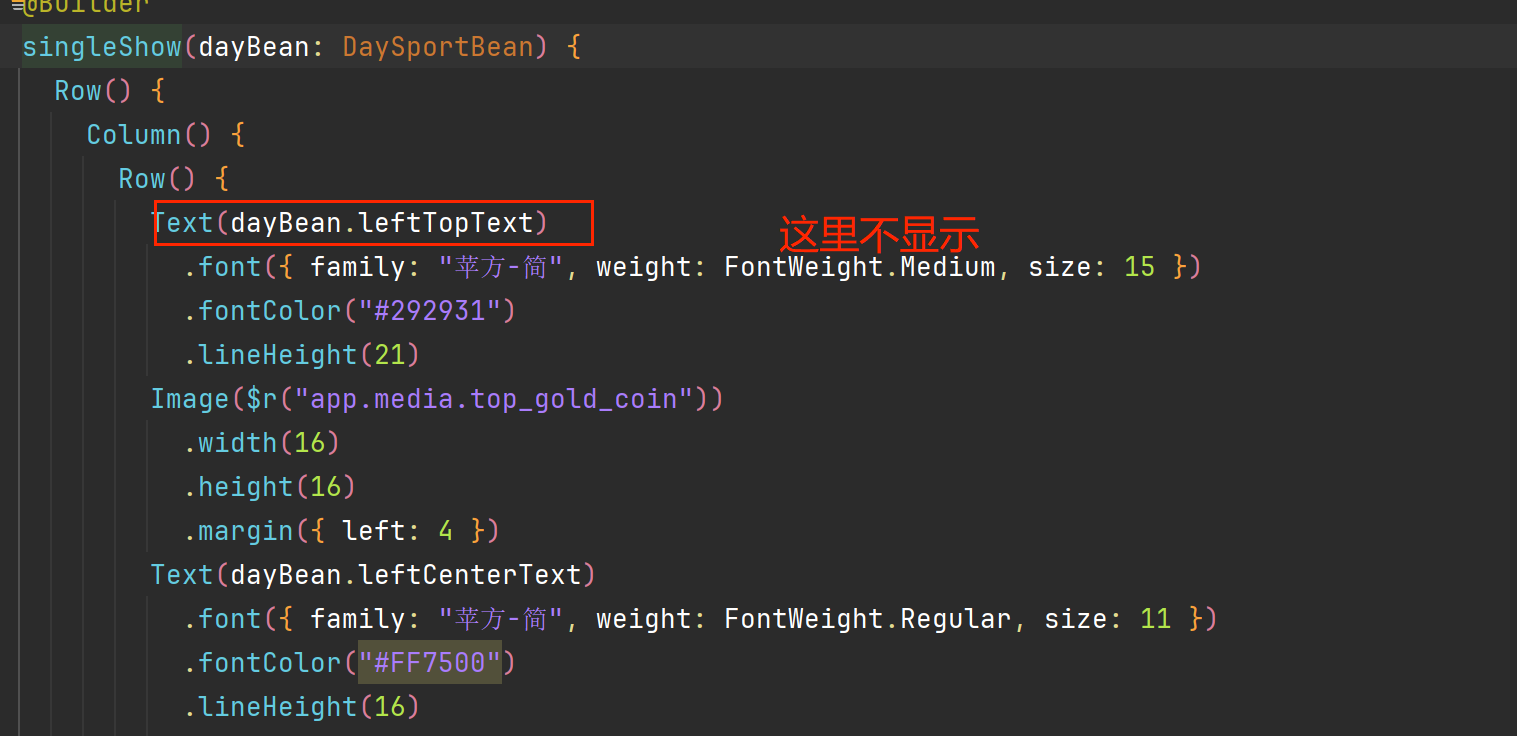Click the .width(16) modifier
Image resolution: width=1517 pixels, height=736 pixels.
click(261, 443)
